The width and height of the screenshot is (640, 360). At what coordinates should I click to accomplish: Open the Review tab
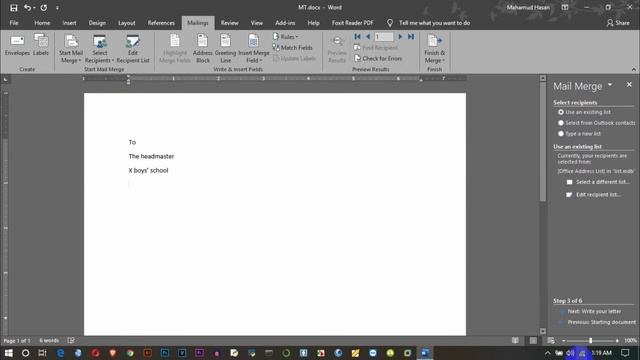pyautogui.click(x=229, y=23)
